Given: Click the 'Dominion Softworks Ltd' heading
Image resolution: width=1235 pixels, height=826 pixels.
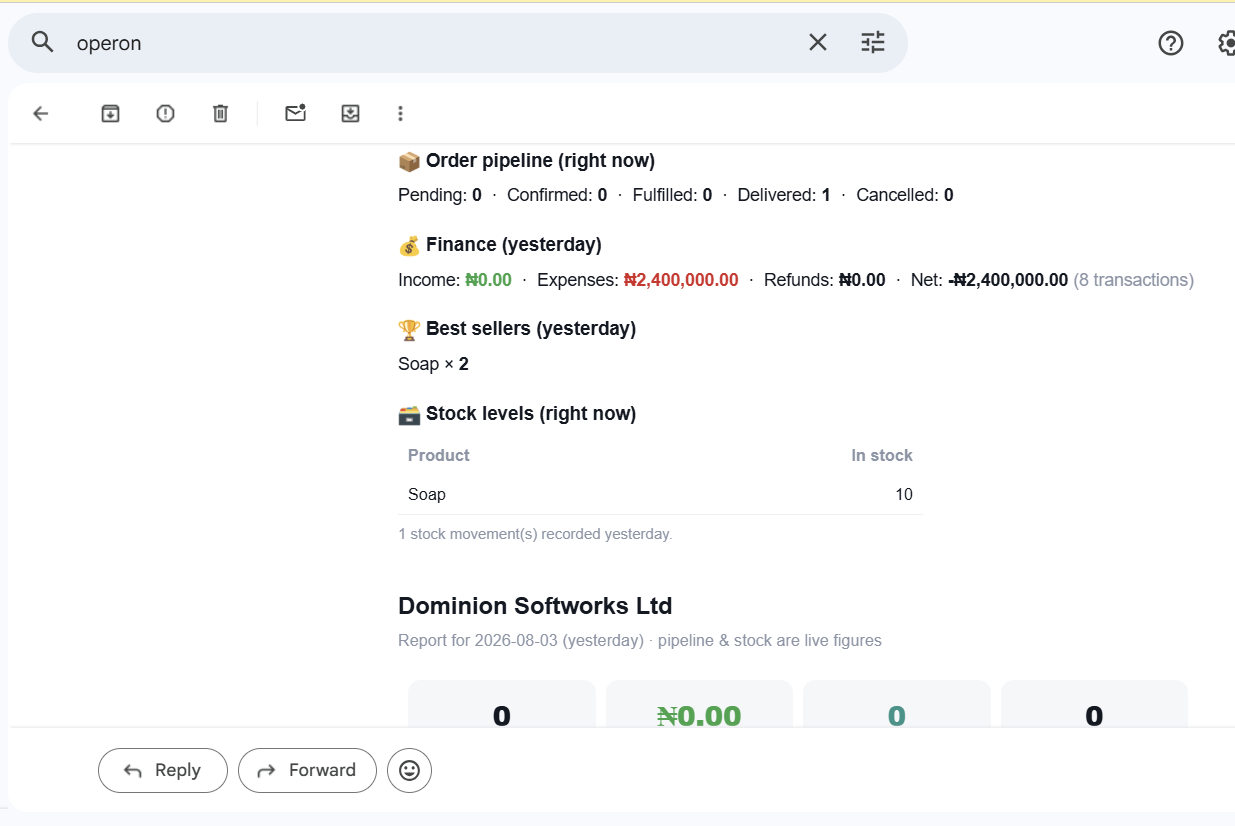Looking at the screenshot, I should point(535,606).
